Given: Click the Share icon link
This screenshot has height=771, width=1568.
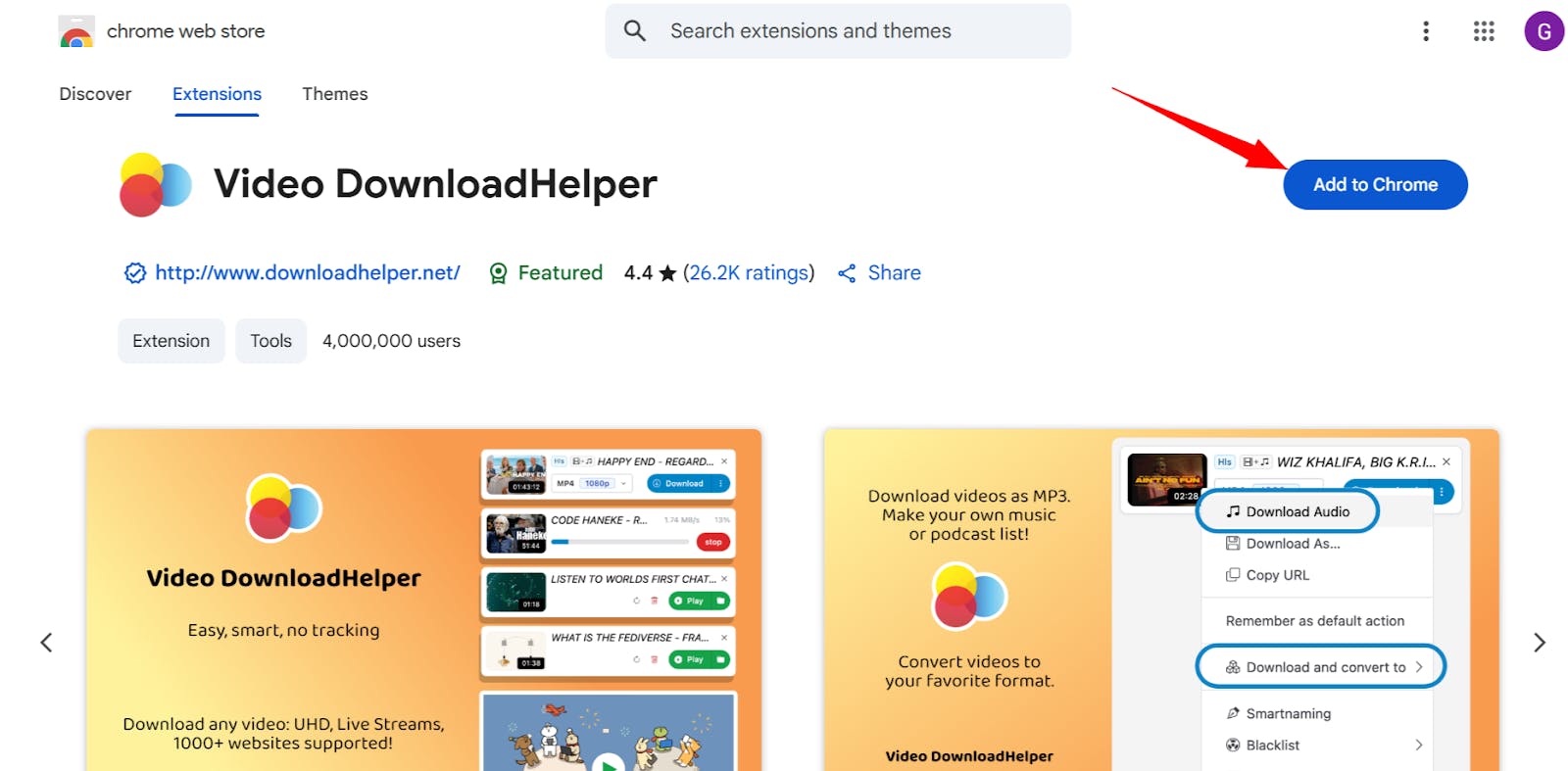Looking at the screenshot, I should tap(847, 273).
